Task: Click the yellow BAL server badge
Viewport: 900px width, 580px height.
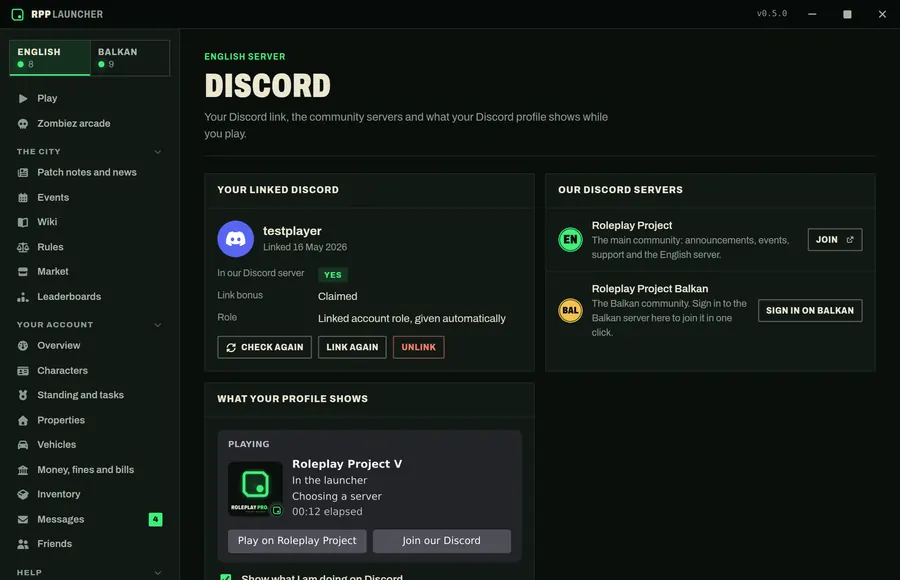Action: coord(570,311)
